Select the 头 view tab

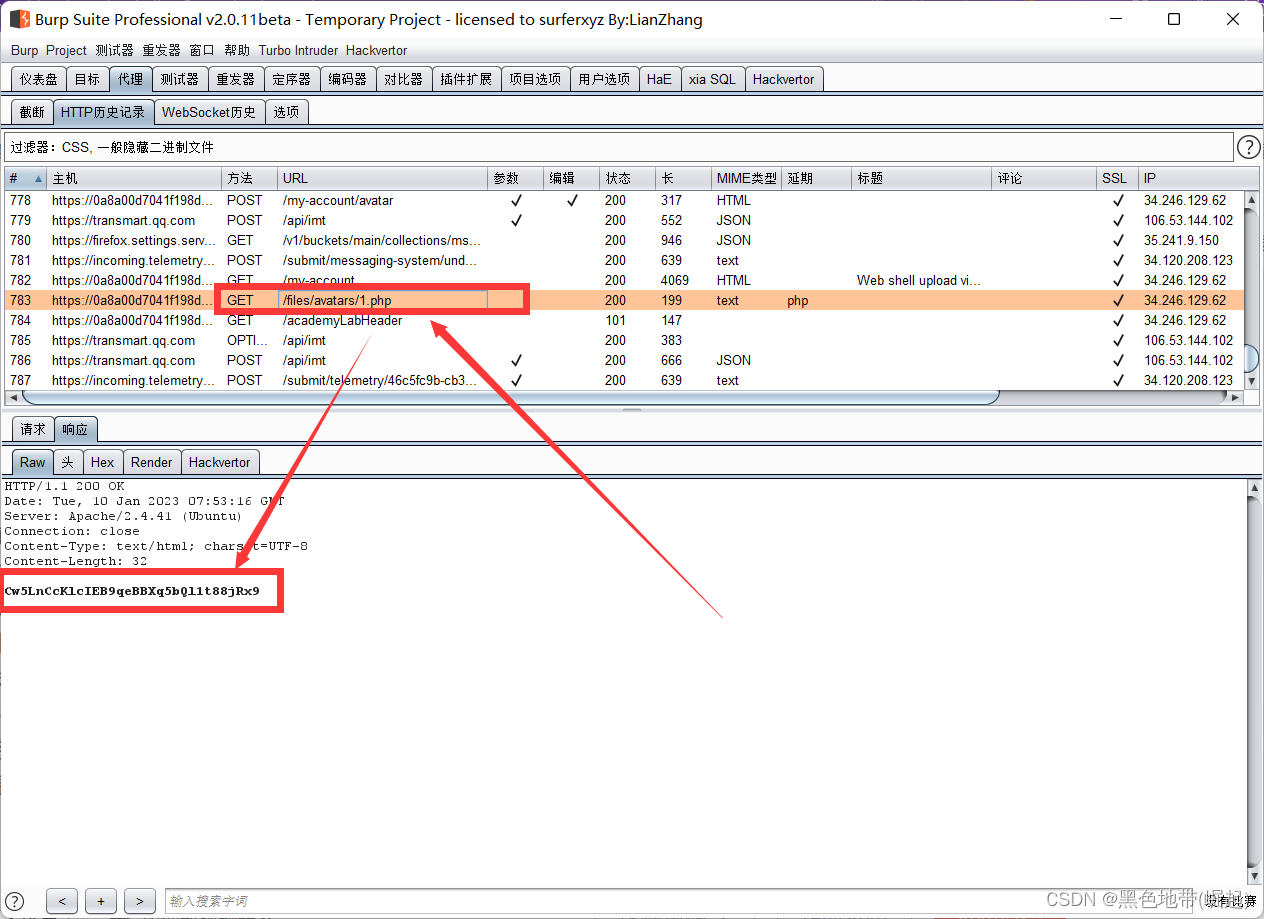pyautogui.click(x=68, y=462)
